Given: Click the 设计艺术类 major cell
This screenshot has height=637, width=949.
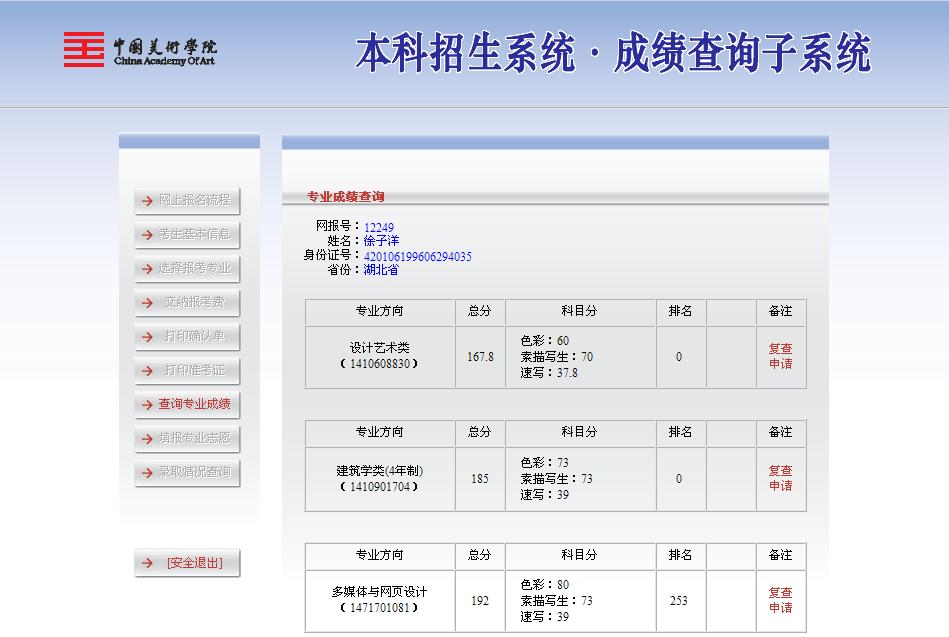Looking at the screenshot, I should (379, 355).
